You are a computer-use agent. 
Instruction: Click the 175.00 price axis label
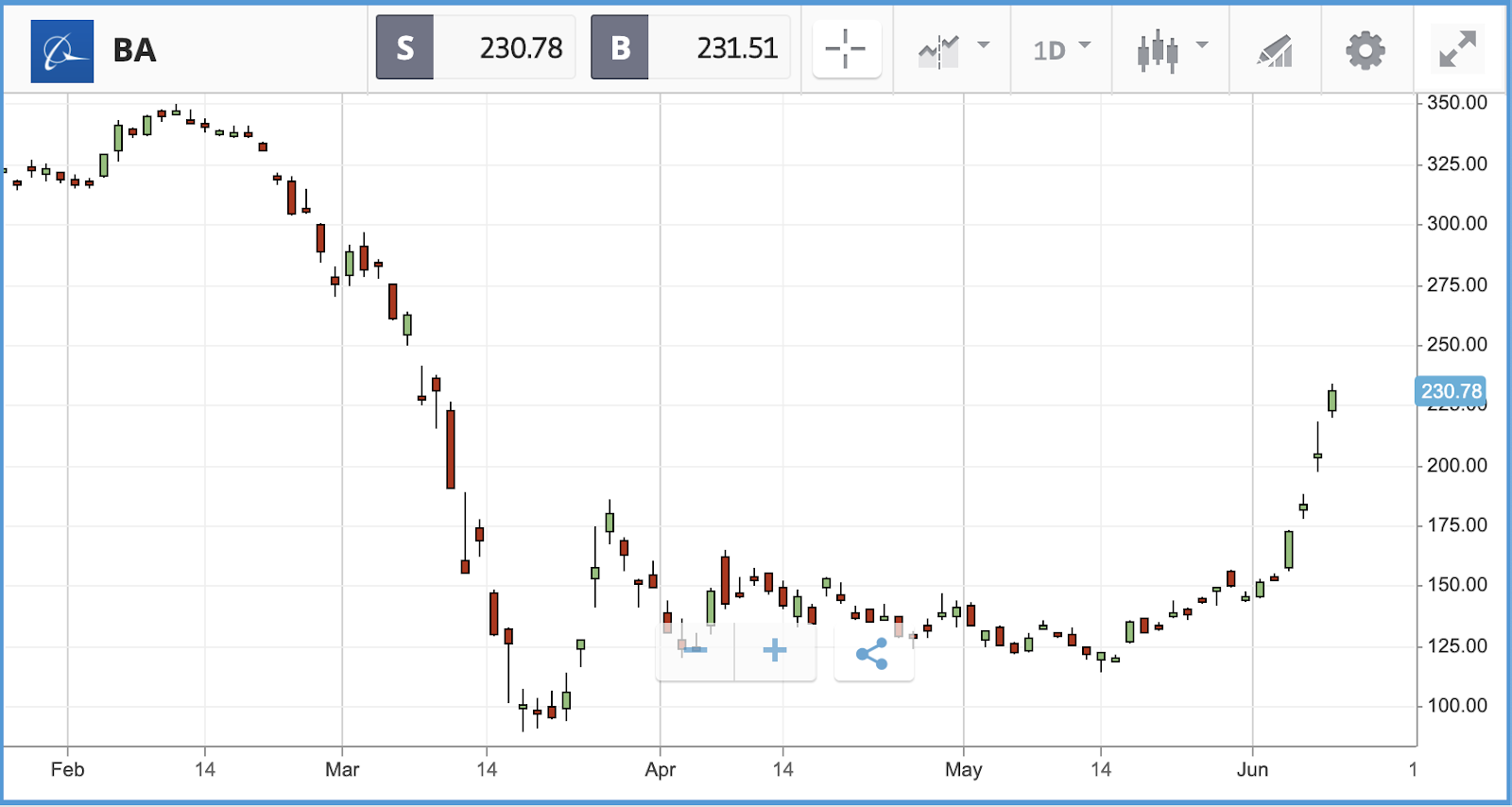[x=1456, y=525]
